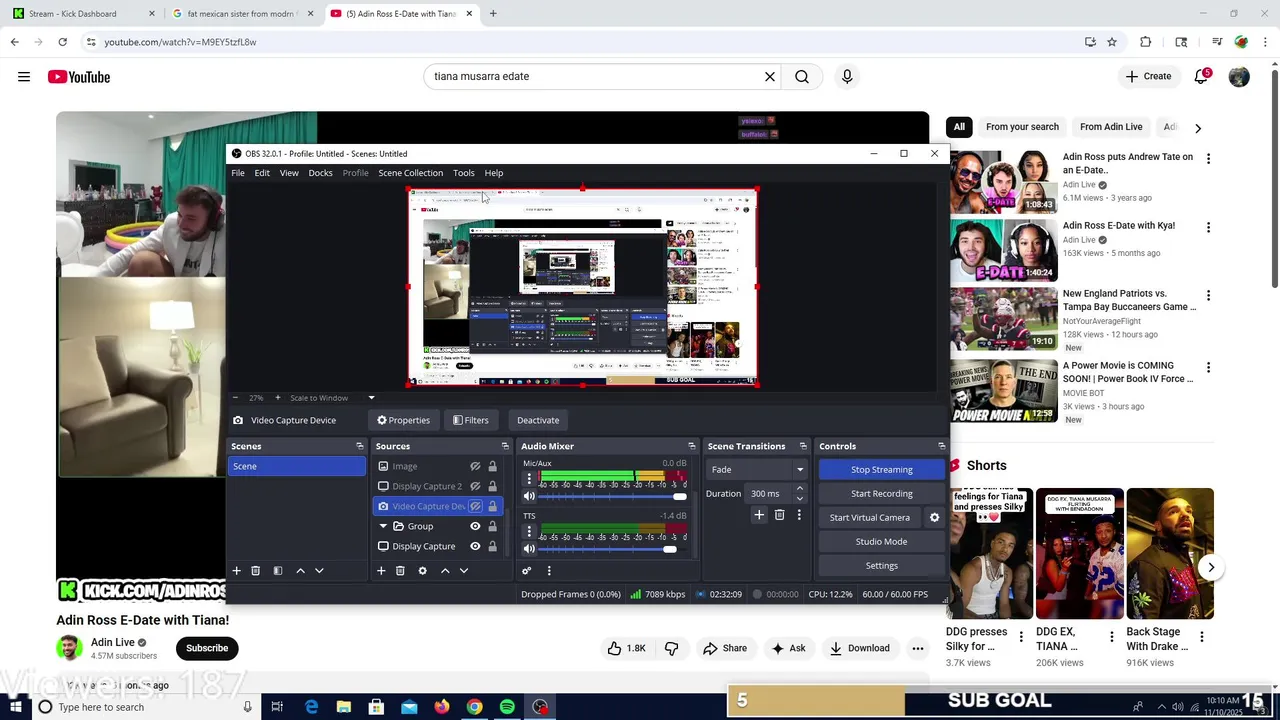Mute the Mic/Aux audio channel
This screenshot has height=720, width=1280.
click(529, 496)
